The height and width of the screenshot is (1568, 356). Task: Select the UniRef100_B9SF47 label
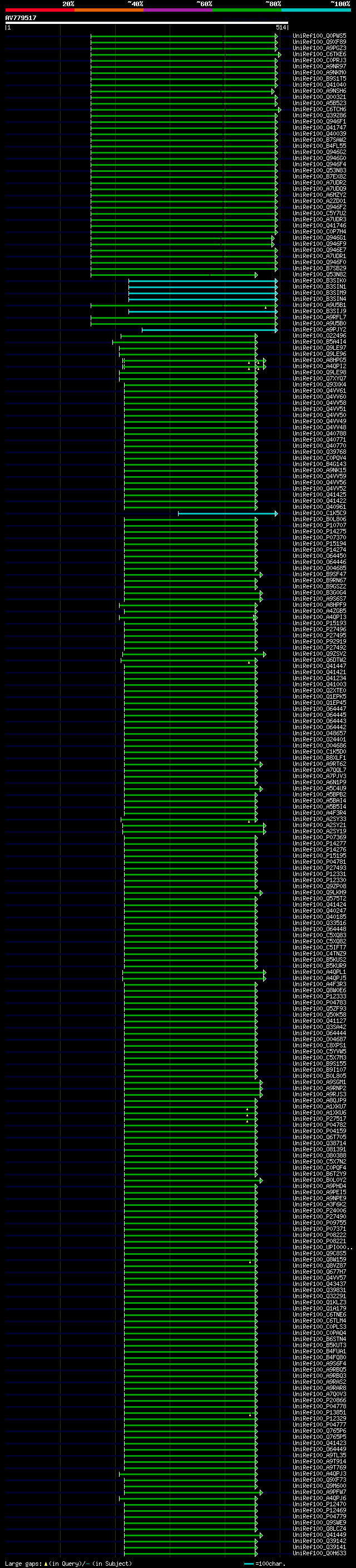point(319,575)
